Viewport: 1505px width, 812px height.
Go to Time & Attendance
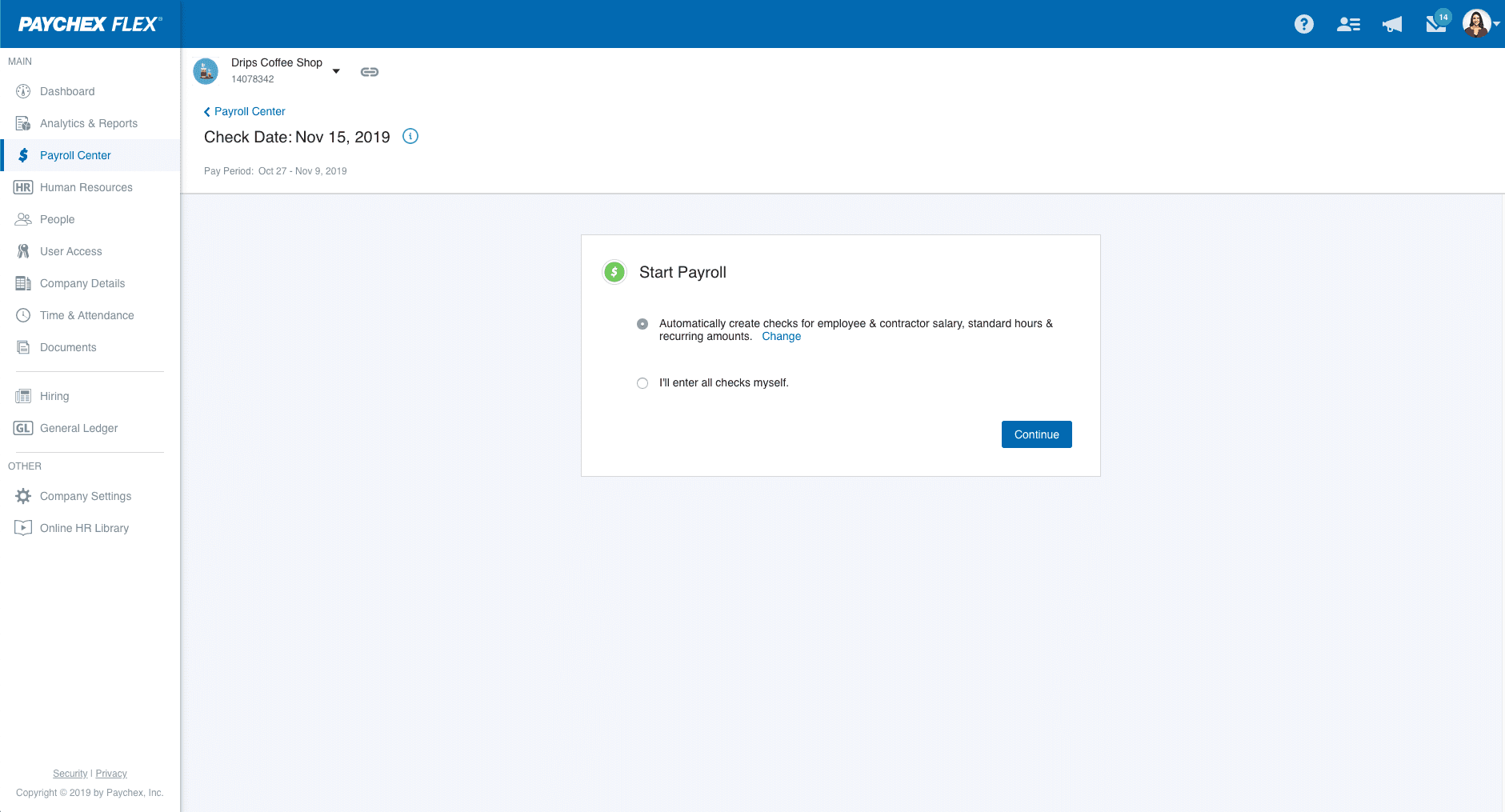[86, 315]
